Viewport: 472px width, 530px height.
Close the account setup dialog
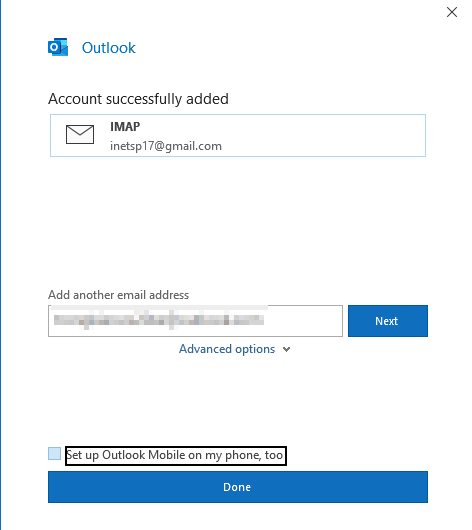(452, 12)
